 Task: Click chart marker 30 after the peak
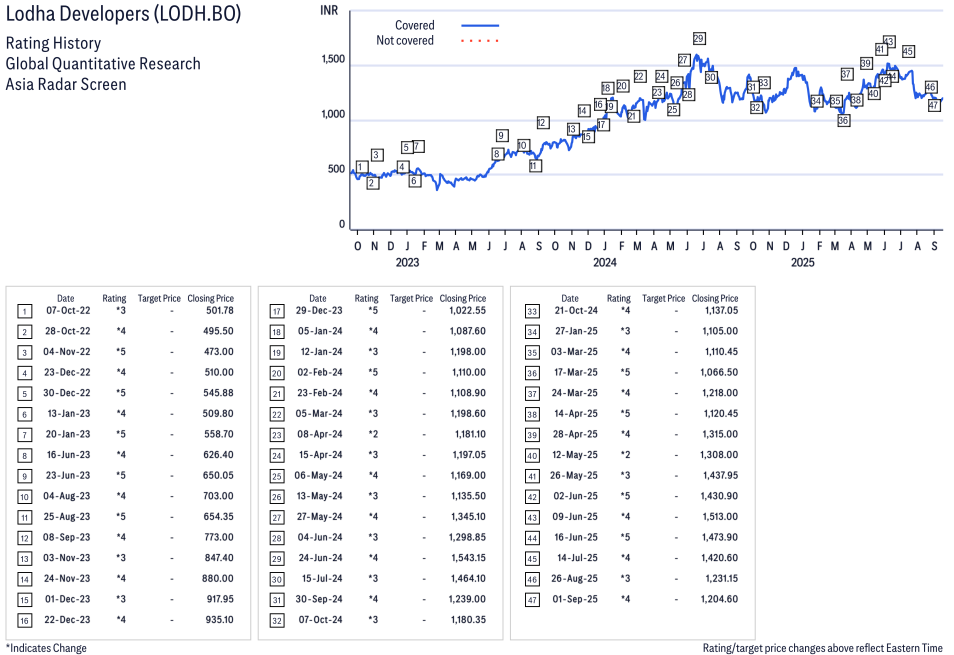(x=711, y=77)
